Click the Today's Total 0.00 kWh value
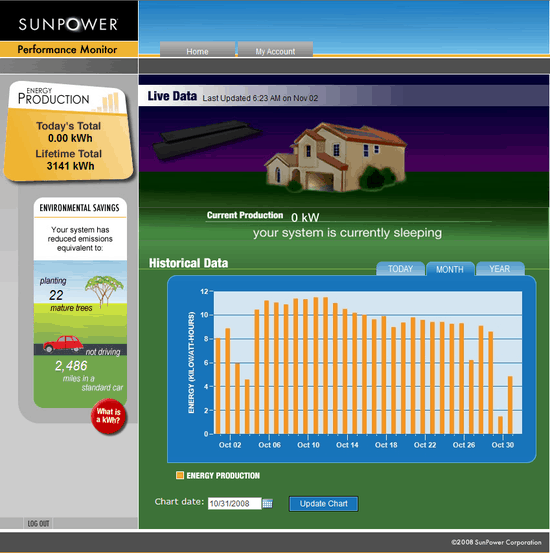 pos(70,138)
